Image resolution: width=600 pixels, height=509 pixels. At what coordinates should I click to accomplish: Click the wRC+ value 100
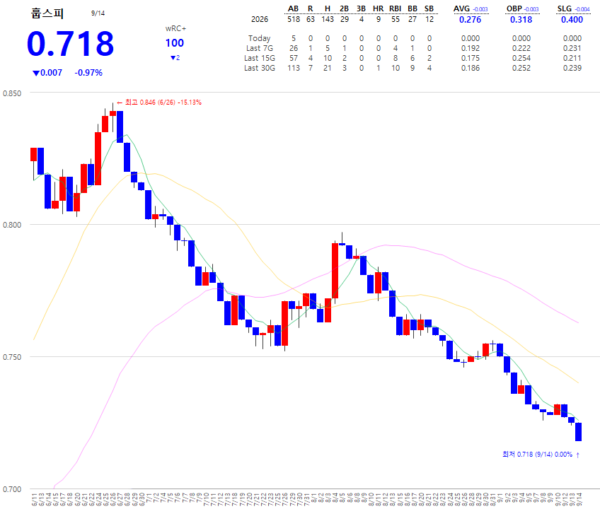pos(174,43)
